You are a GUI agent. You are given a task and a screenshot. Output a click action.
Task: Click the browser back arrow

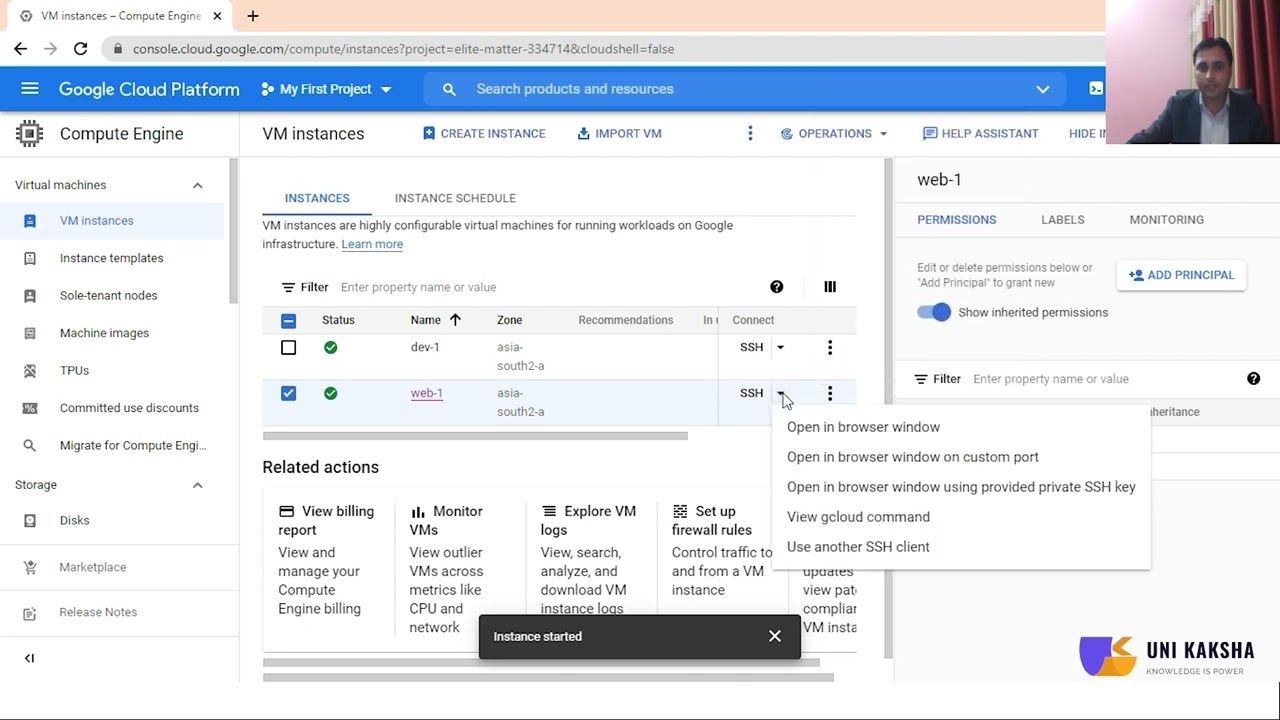click(21, 48)
